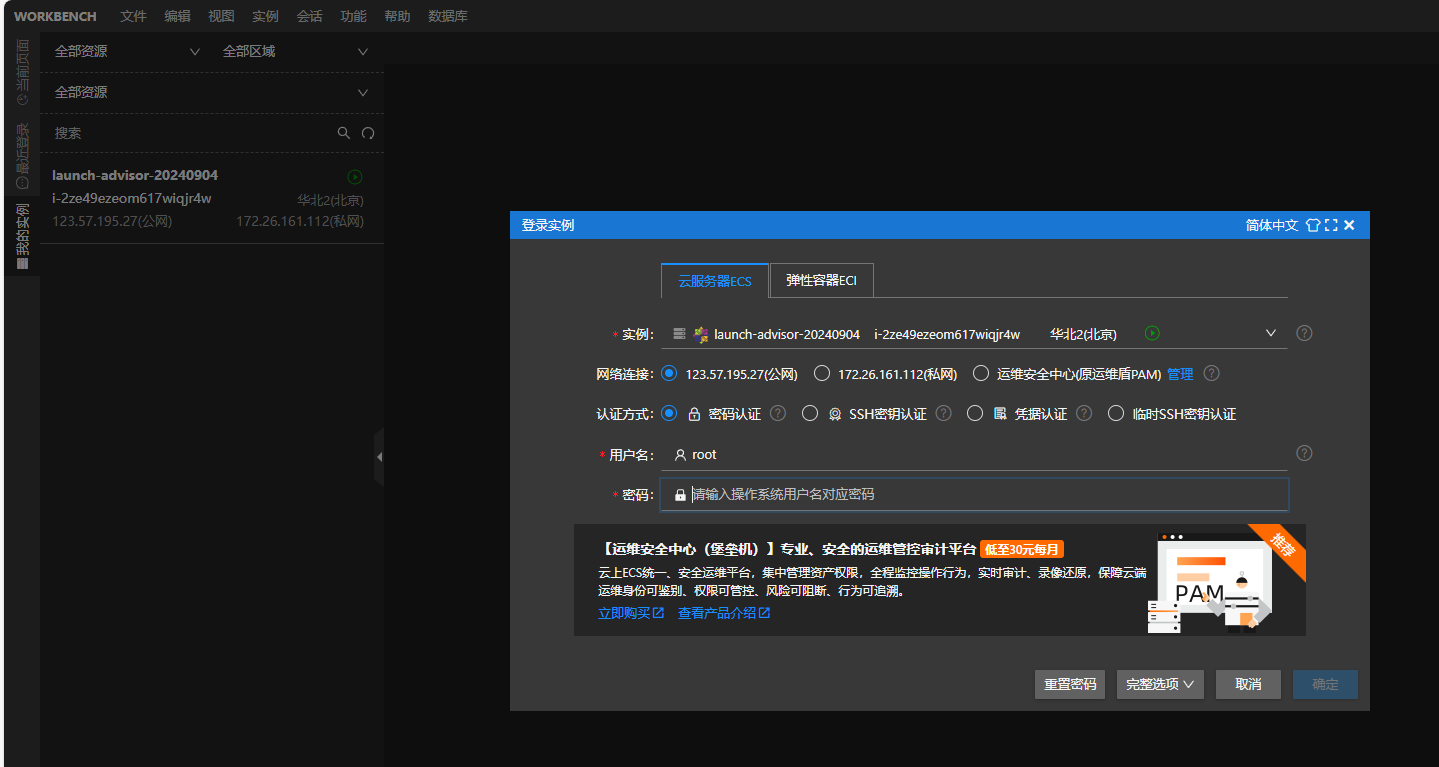
Task: Expand the instance selector dropdown arrow
Action: [x=1271, y=333]
